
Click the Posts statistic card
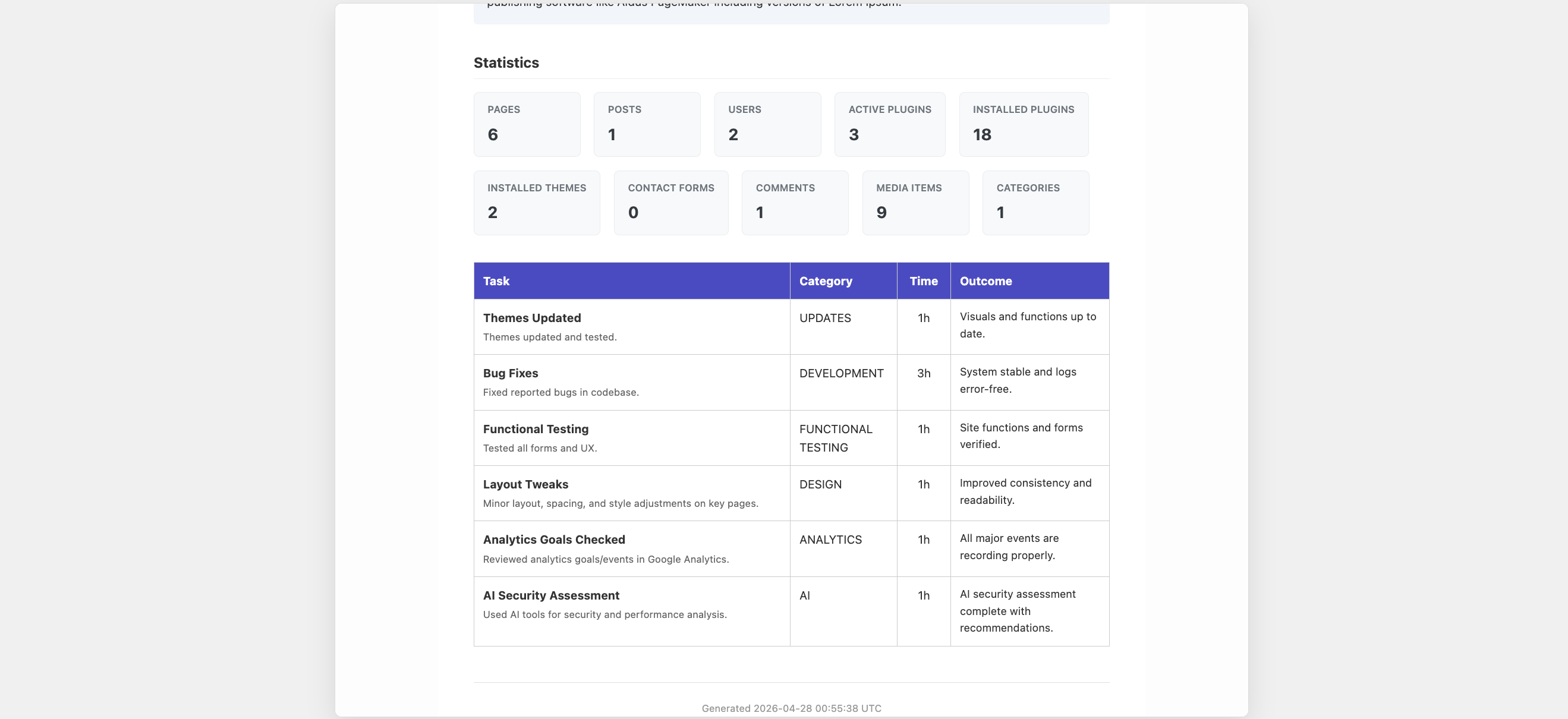click(x=647, y=124)
